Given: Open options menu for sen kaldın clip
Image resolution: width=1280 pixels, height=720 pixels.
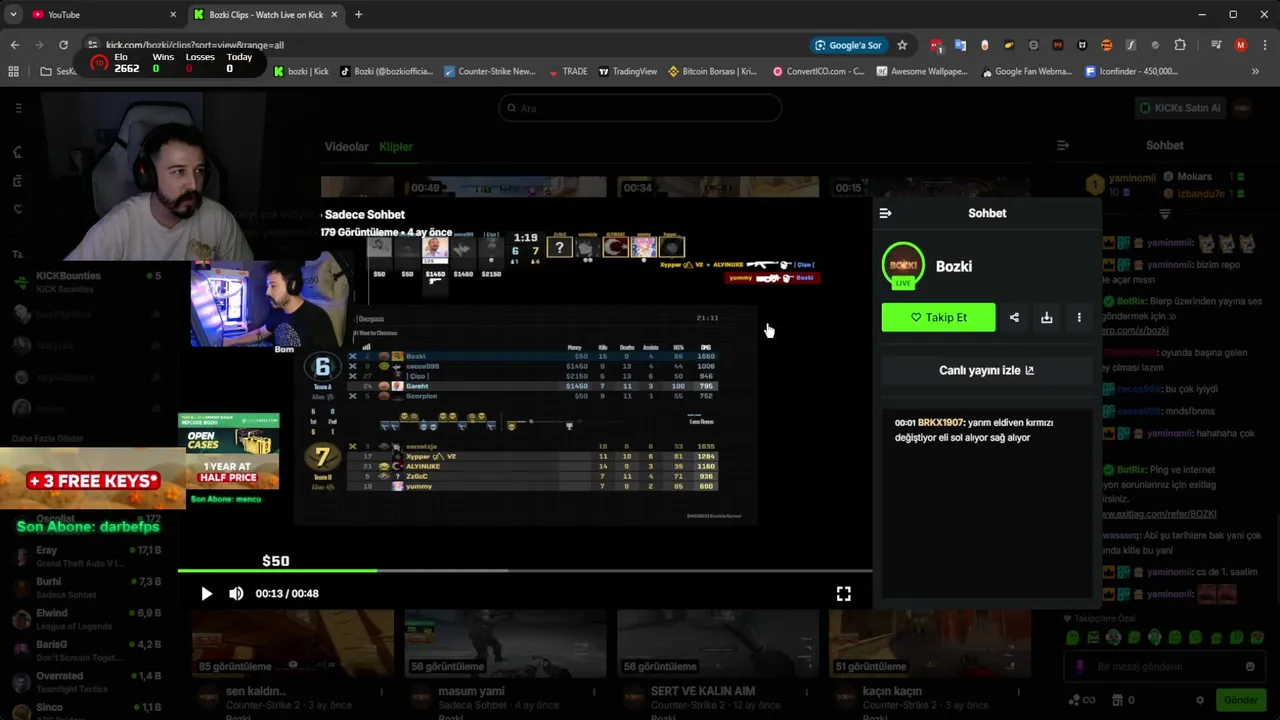Looking at the screenshot, I should click(381, 692).
